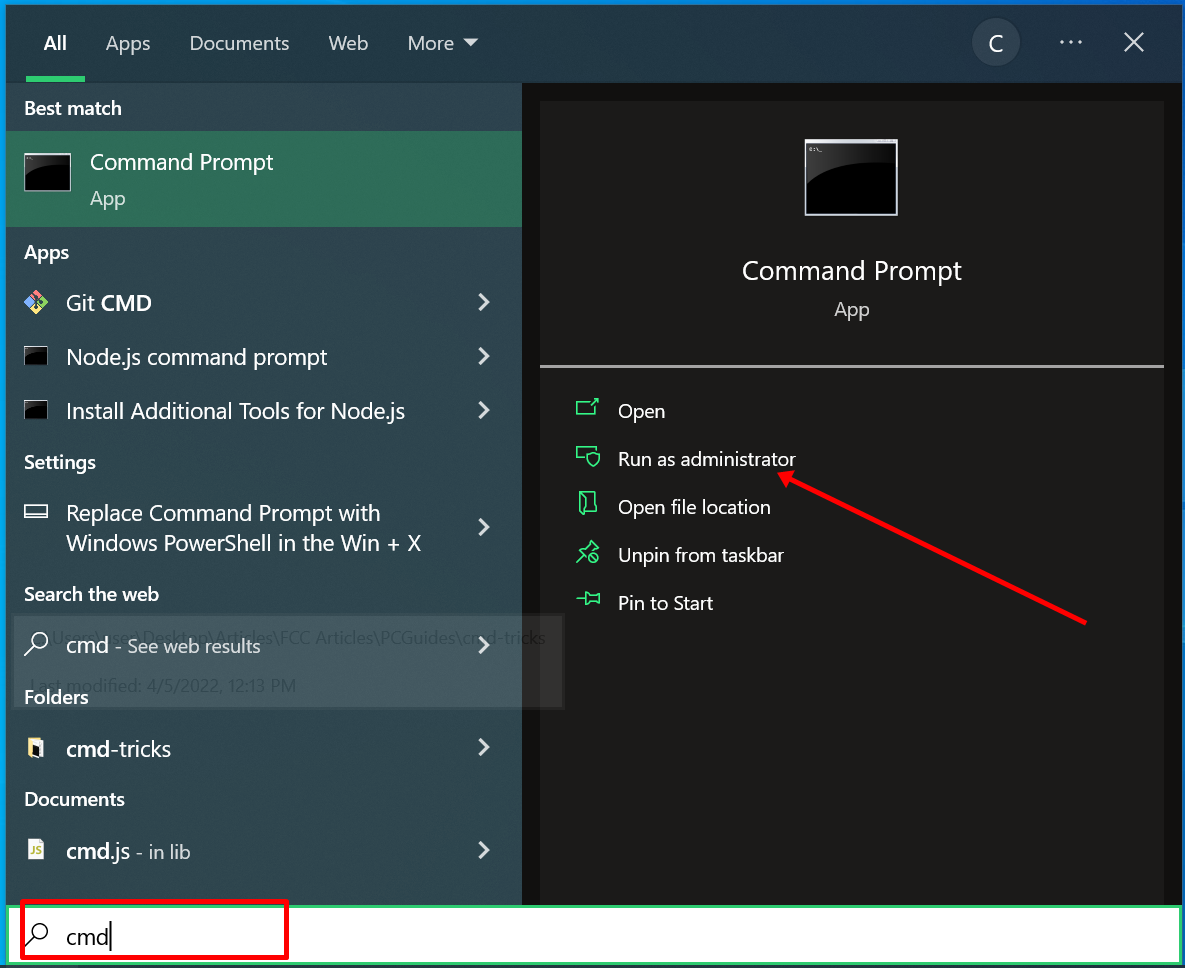This screenshot has height=968, width=1185.
Task: Switch to the Documents tab
Action: [239, 43]
